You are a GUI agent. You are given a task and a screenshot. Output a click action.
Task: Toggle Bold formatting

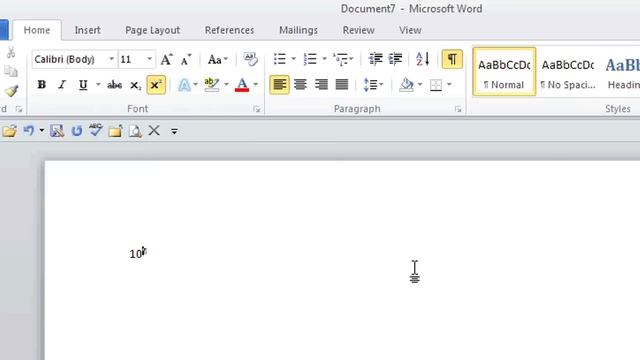point(42,85)
